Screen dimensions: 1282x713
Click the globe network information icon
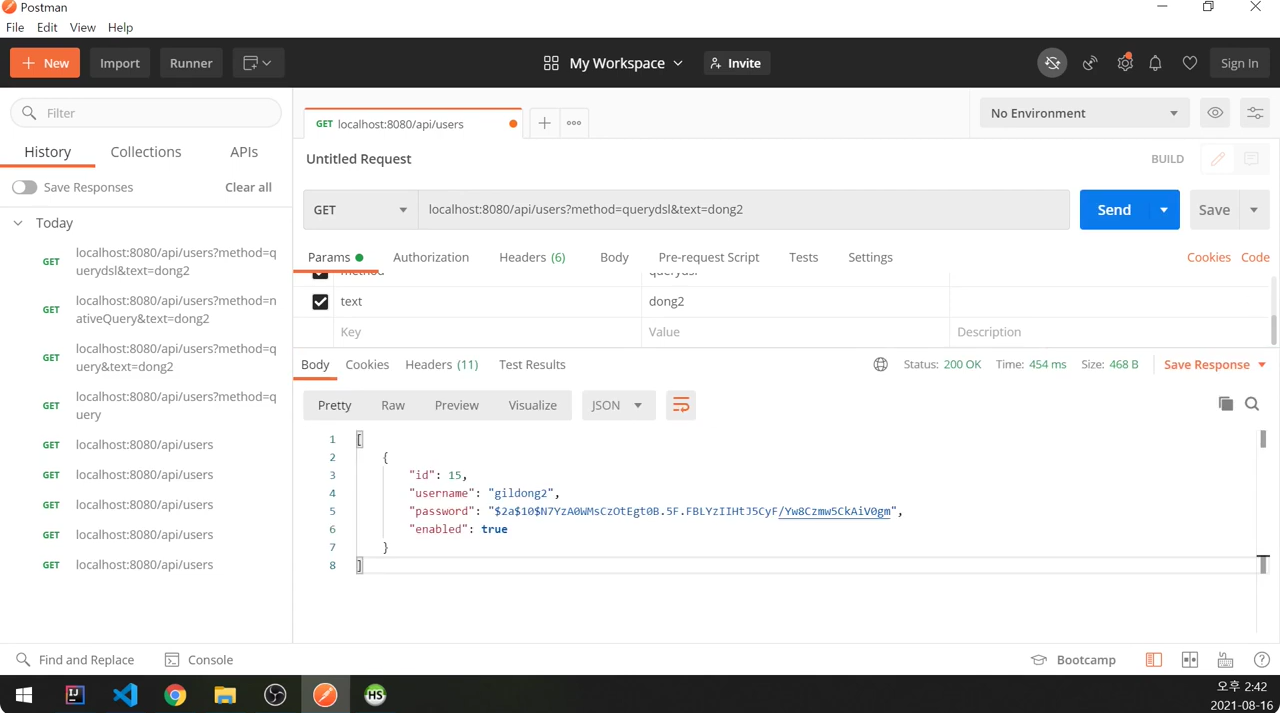pyautogui.click(x=881, y=365)
